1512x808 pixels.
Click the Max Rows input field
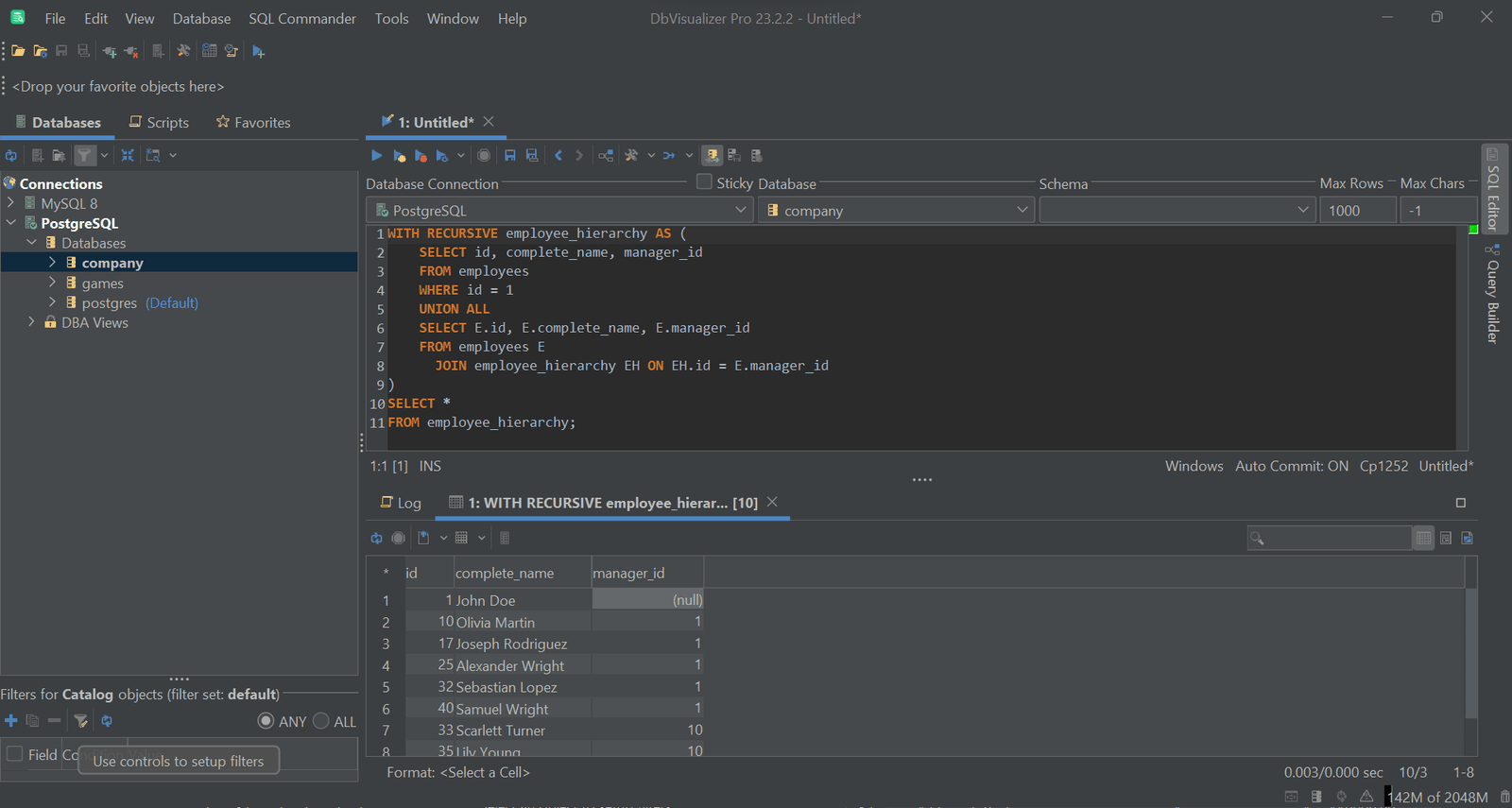pyautogui.click(x=1356, y=210)
